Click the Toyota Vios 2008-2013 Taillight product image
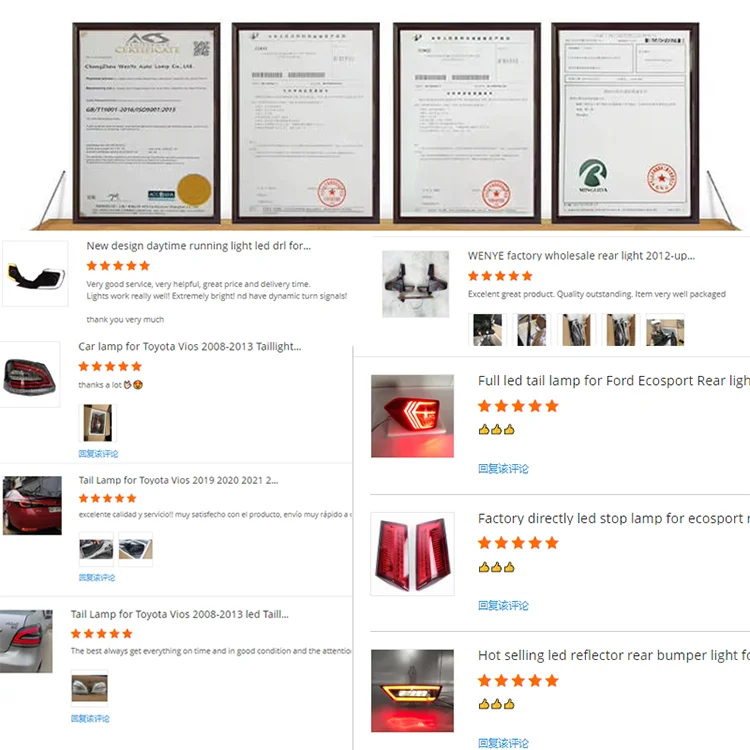Screen dimensions: 750x750 [x=30, y=375]
